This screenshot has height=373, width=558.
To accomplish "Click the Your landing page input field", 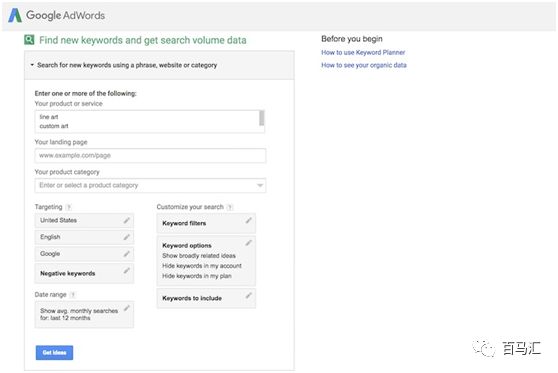I will 150,156.
